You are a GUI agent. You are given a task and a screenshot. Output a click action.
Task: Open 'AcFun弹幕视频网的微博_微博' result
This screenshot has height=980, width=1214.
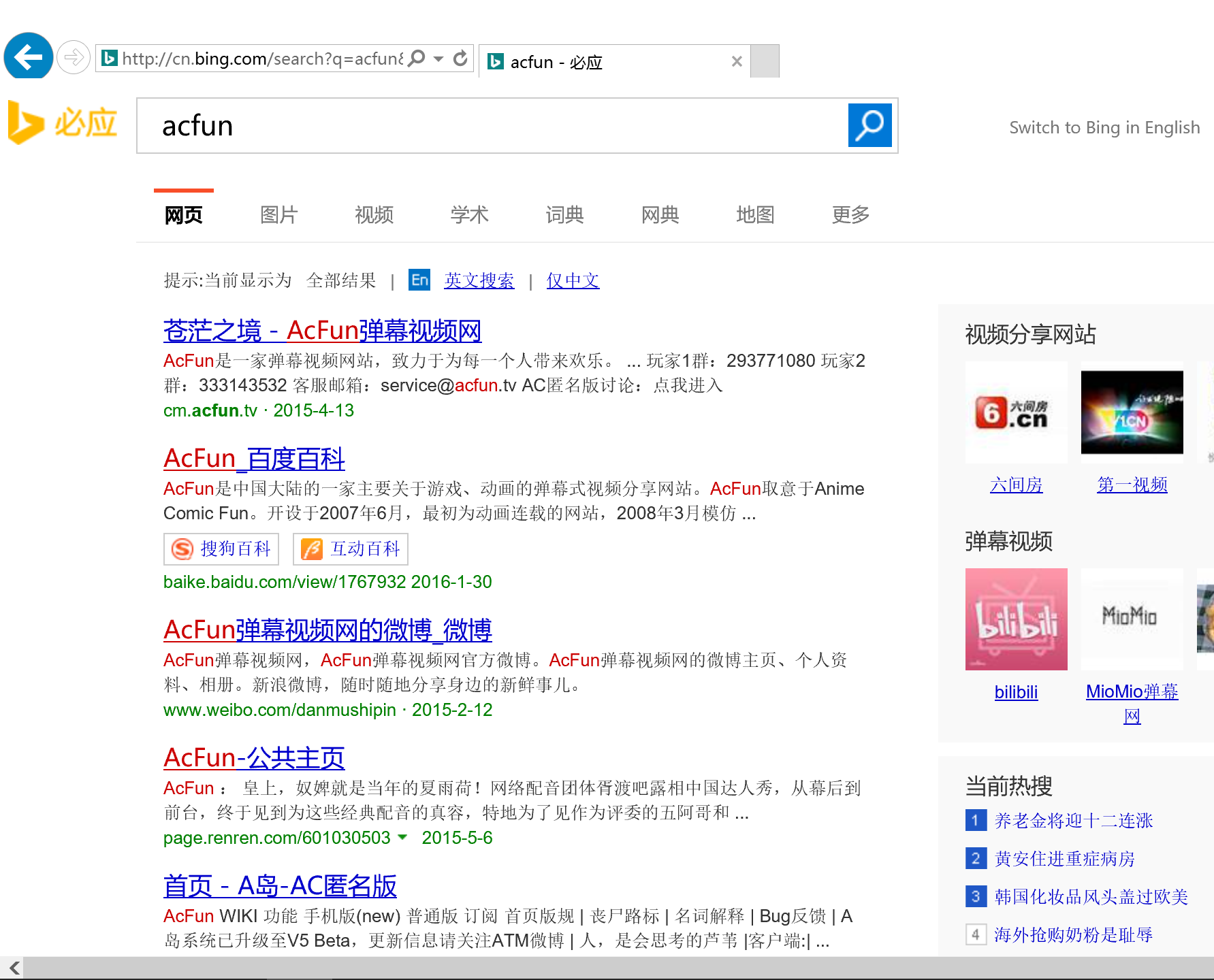coord(328,630)
